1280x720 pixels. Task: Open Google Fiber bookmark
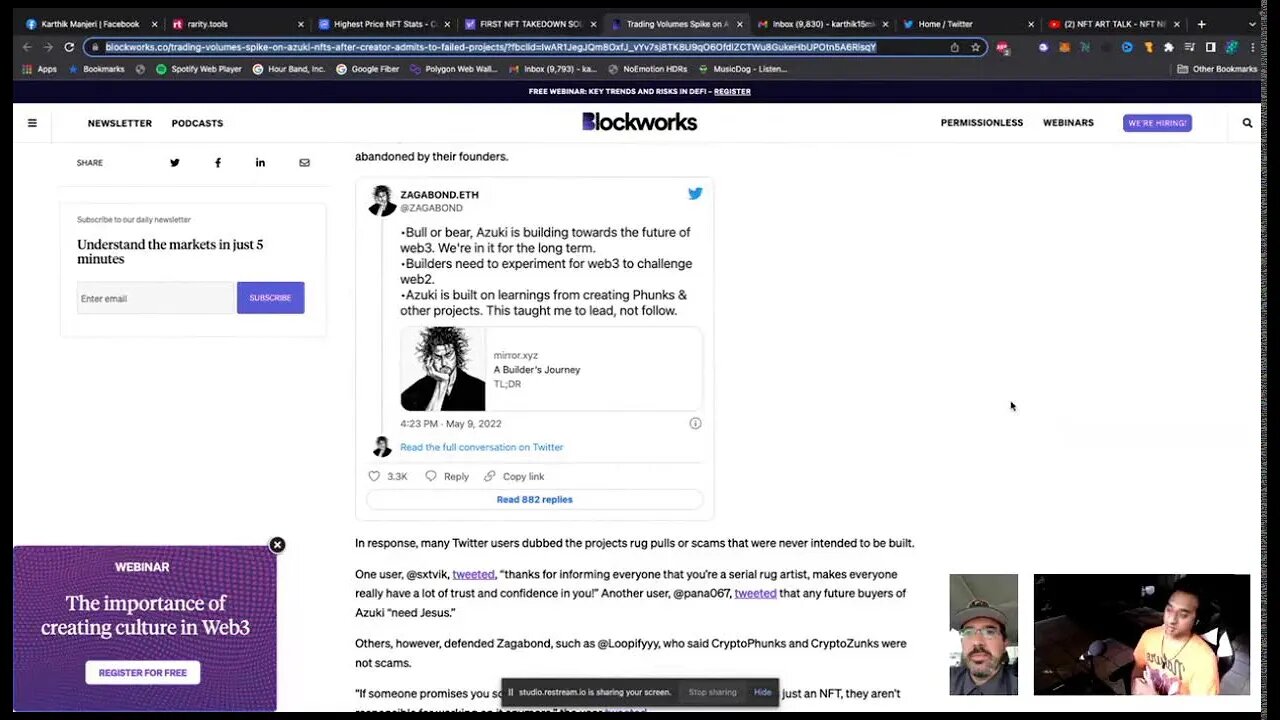(x=367, y=69)
